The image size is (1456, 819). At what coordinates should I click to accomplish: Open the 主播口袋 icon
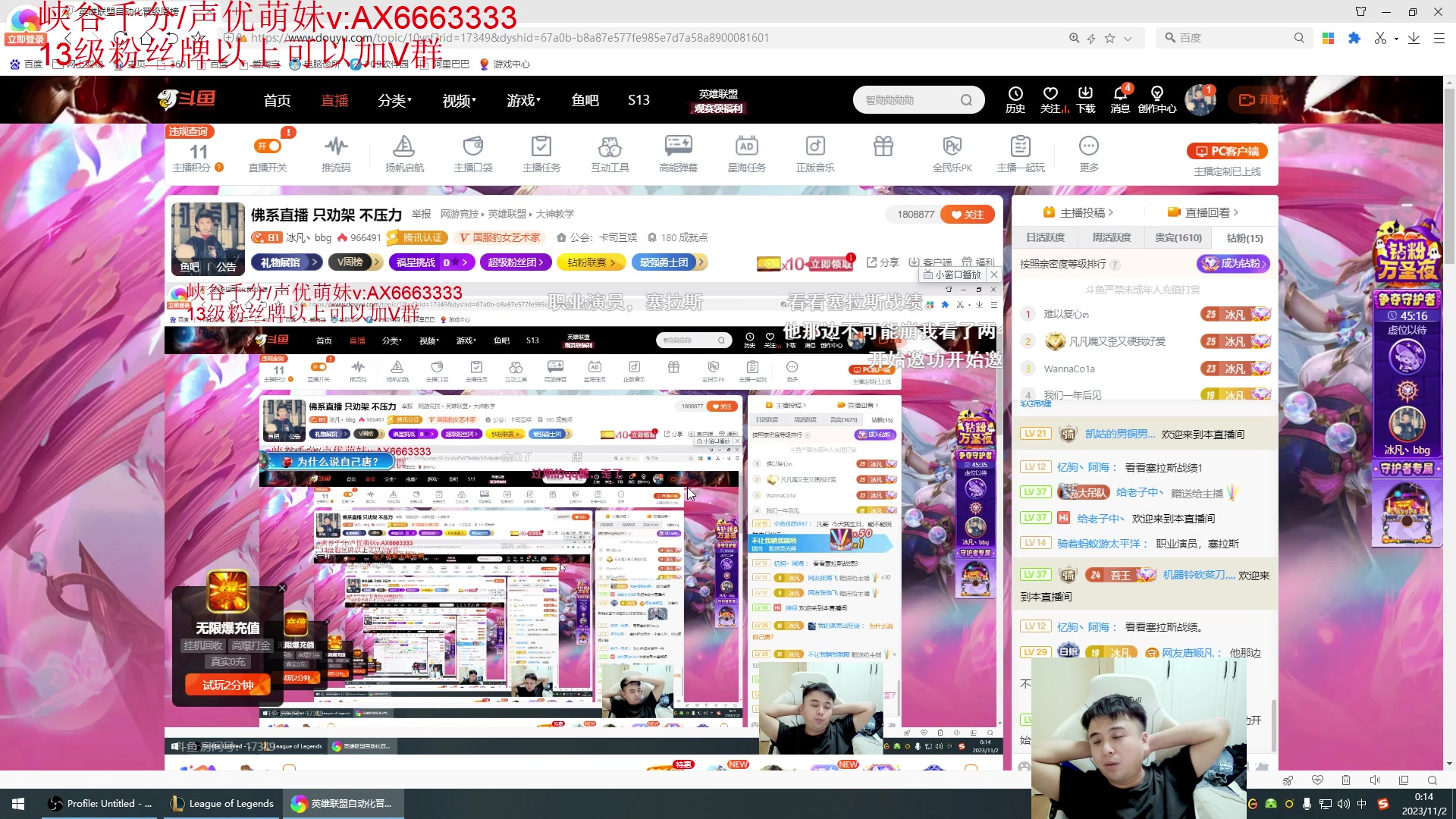[x=473, y=154]
